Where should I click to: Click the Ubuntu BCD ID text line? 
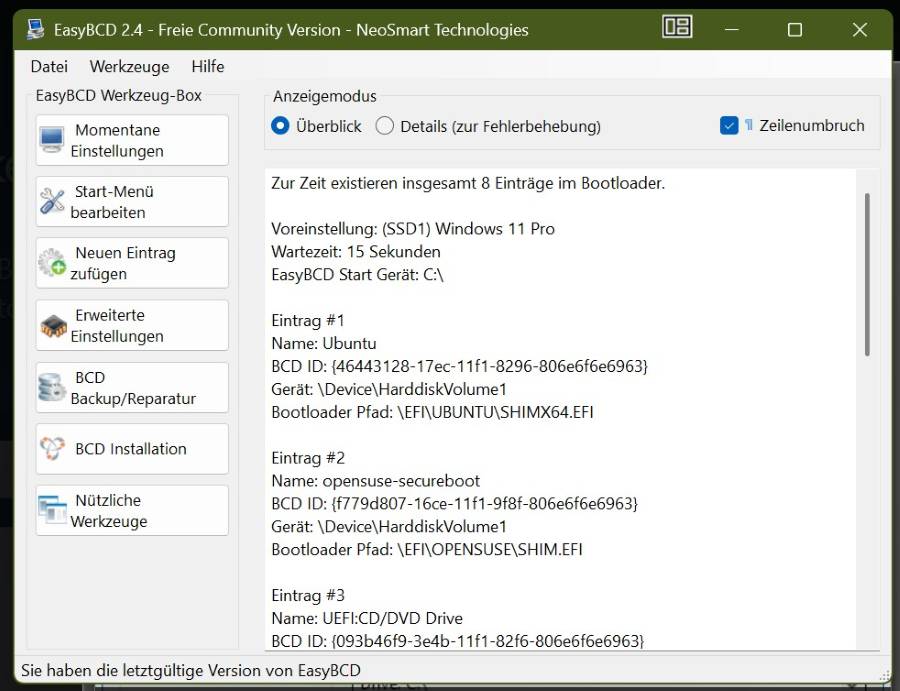459,366
